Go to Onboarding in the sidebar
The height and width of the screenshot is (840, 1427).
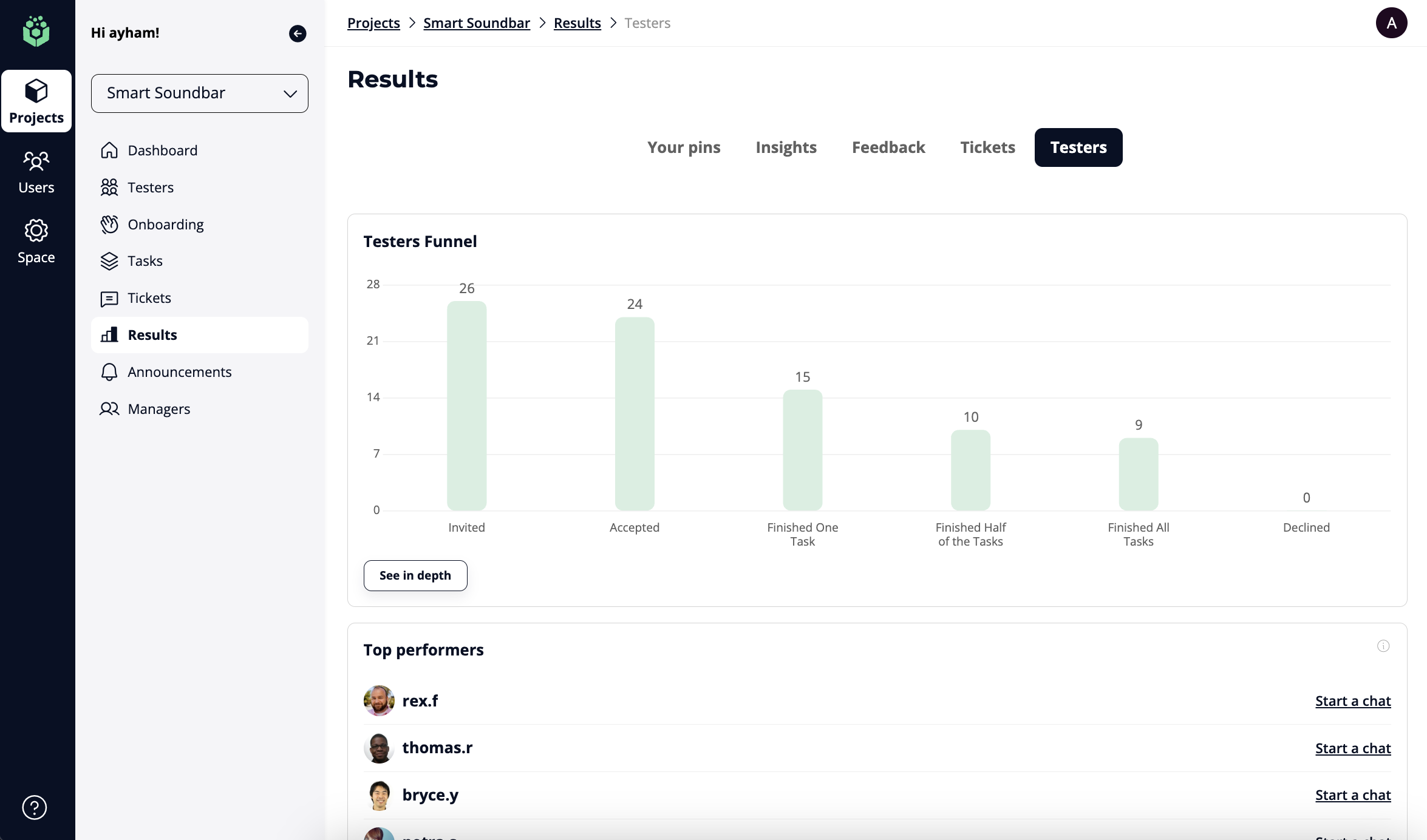point(165,225)
